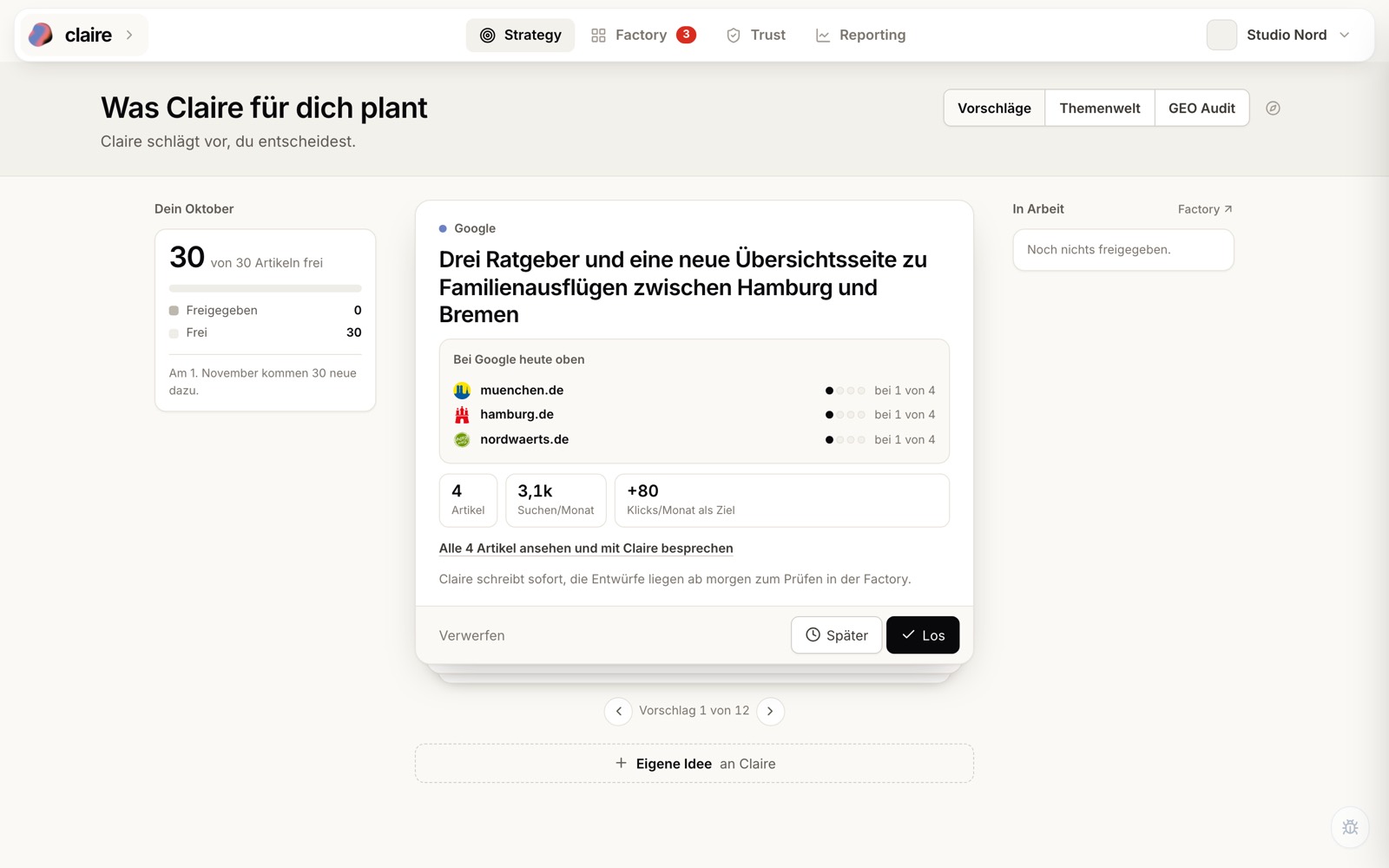
Task: Open the Factory tab
Action: tap(642, 35)
